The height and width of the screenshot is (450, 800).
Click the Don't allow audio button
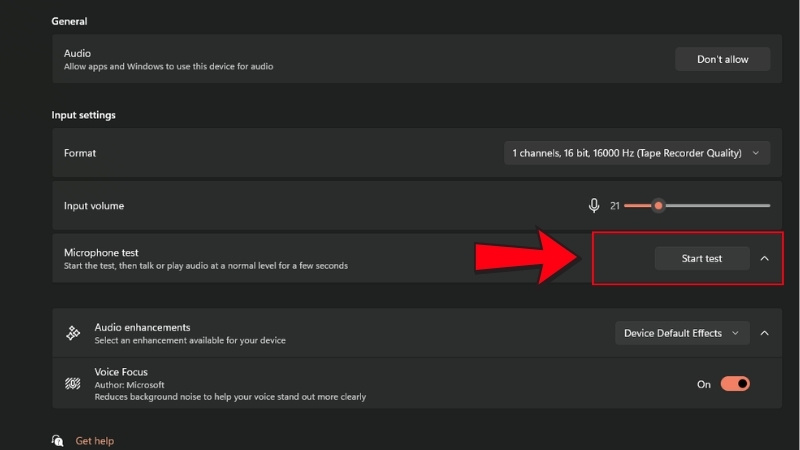tap(722, 59)
